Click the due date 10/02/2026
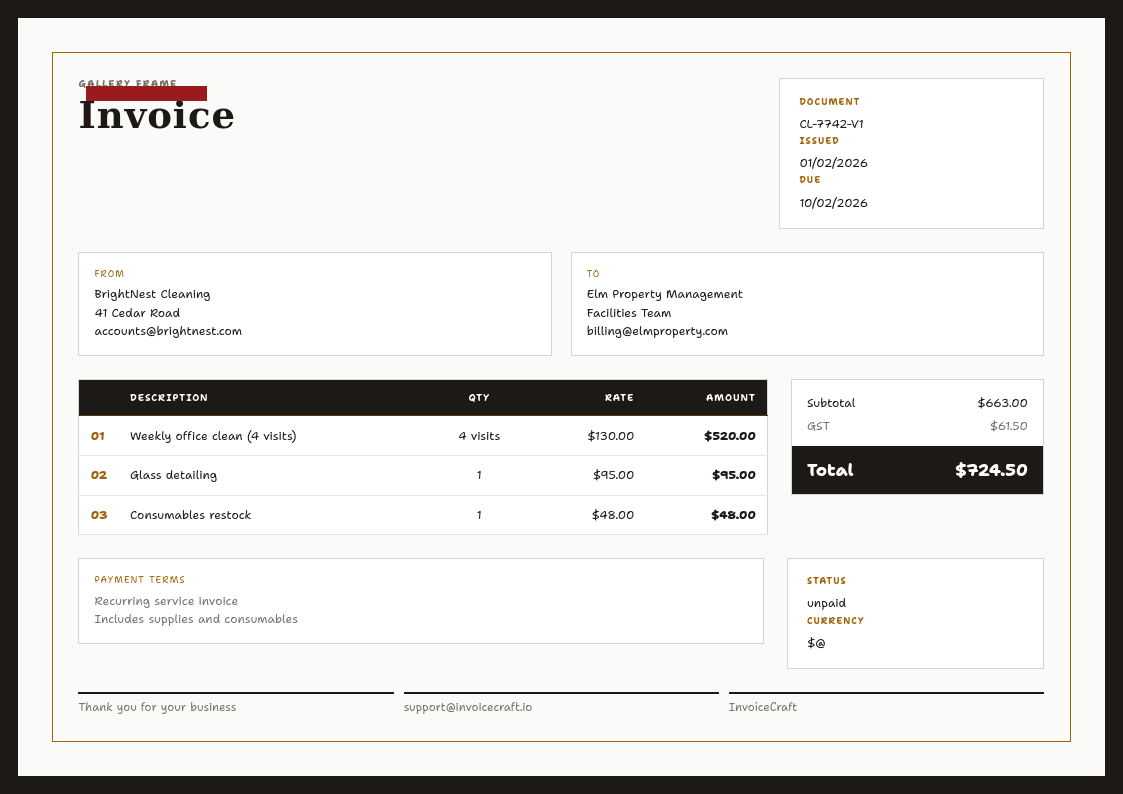The width and height of the screenshot is (1123, 794). pyautogui.click(x=833, y=203)
